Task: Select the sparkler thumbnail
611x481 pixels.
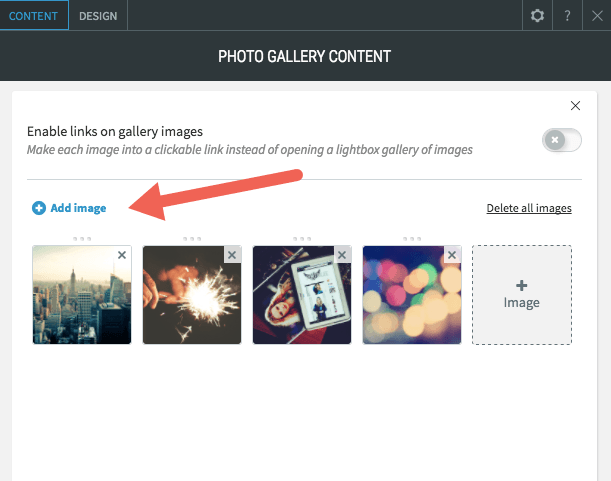Action: pos(192,295)
